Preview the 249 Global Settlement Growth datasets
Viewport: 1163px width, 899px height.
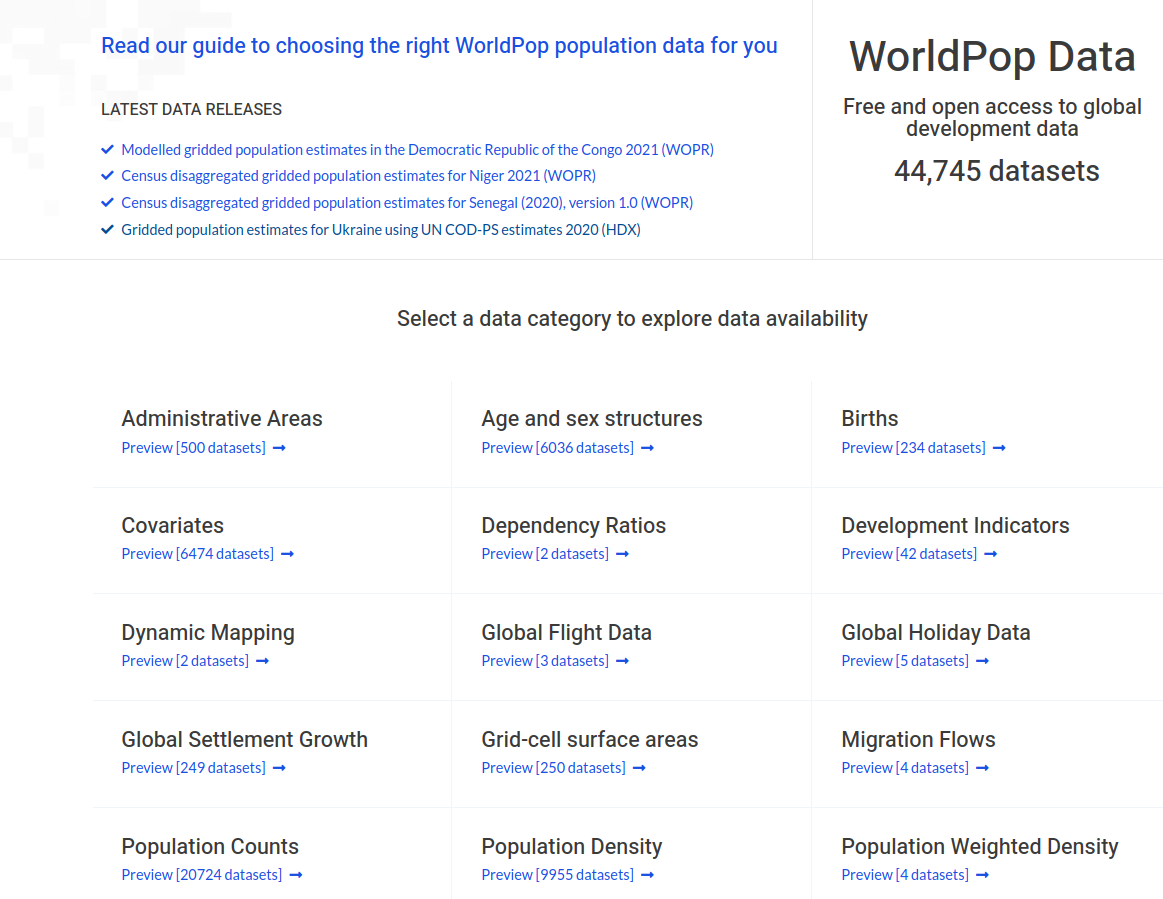coord(194,768)
